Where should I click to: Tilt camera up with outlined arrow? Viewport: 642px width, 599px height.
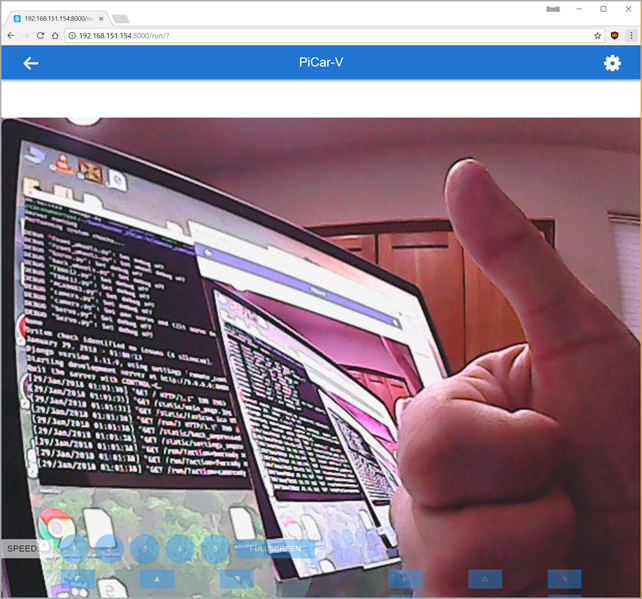coord(485,579)
